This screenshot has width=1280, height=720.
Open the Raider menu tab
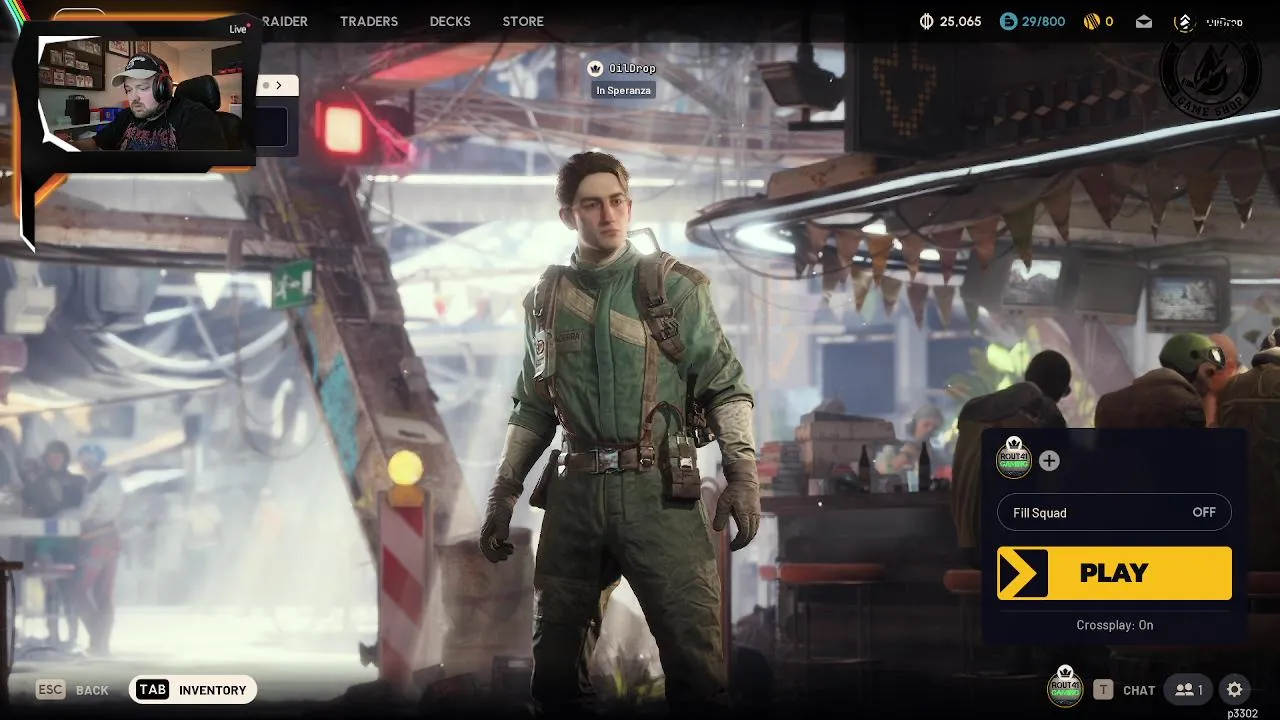[x=283, y=21]
